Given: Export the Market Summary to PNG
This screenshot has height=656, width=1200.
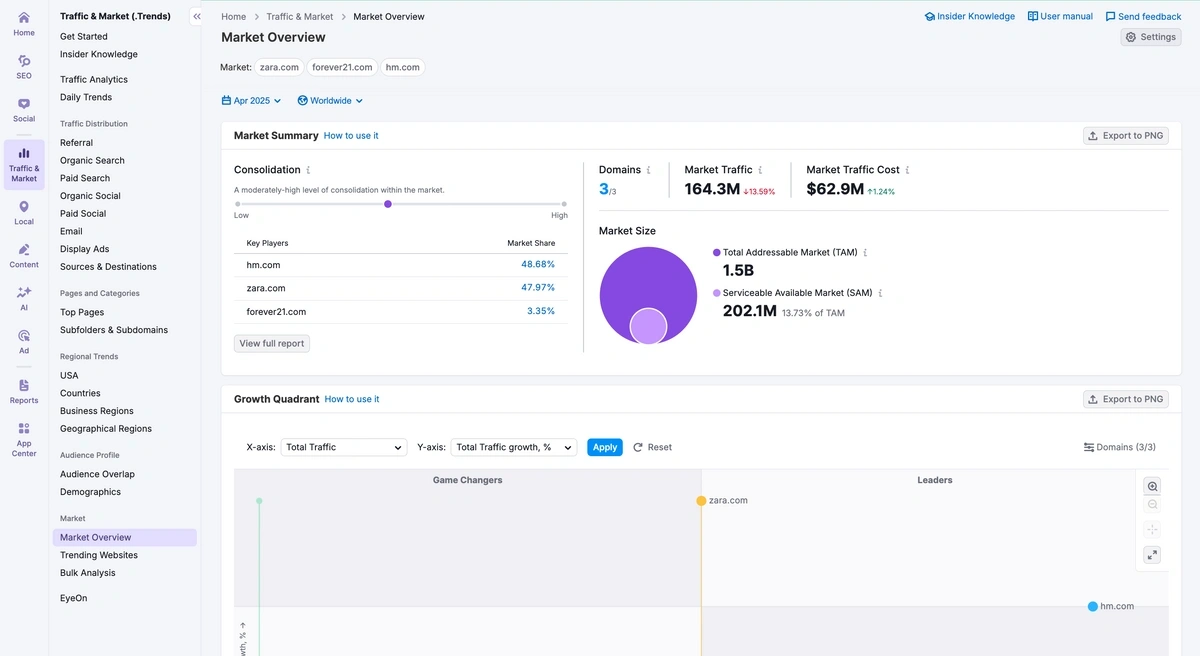Looking at the screenshot, I should click(x=1125, y=135).
